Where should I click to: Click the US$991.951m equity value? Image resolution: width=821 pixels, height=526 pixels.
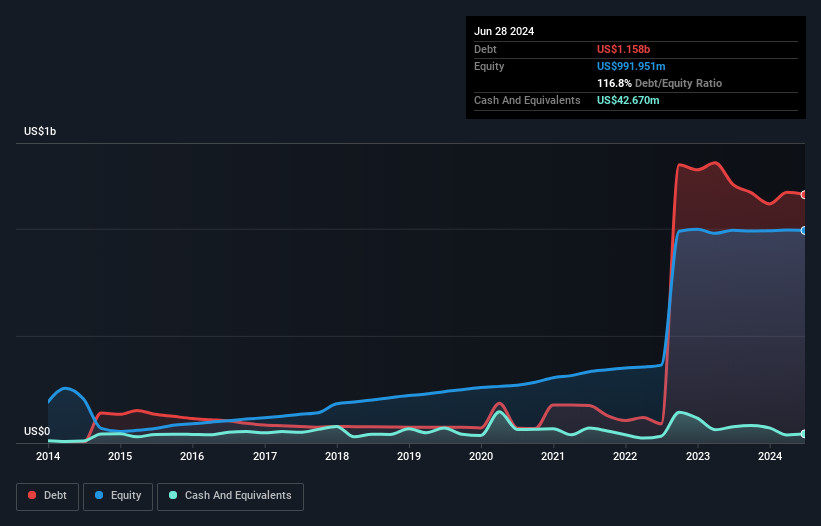coord(631,66)
